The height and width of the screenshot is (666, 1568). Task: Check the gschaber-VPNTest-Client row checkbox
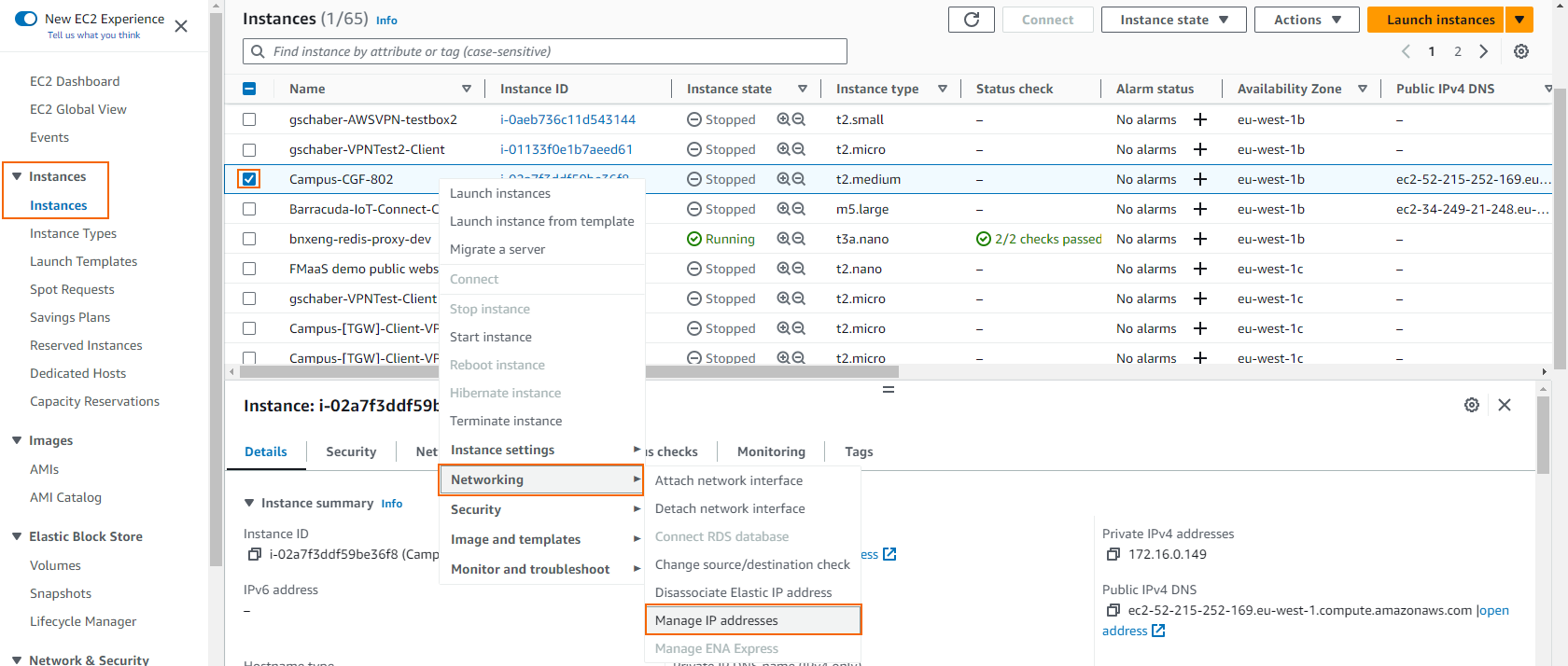point(249,298)
